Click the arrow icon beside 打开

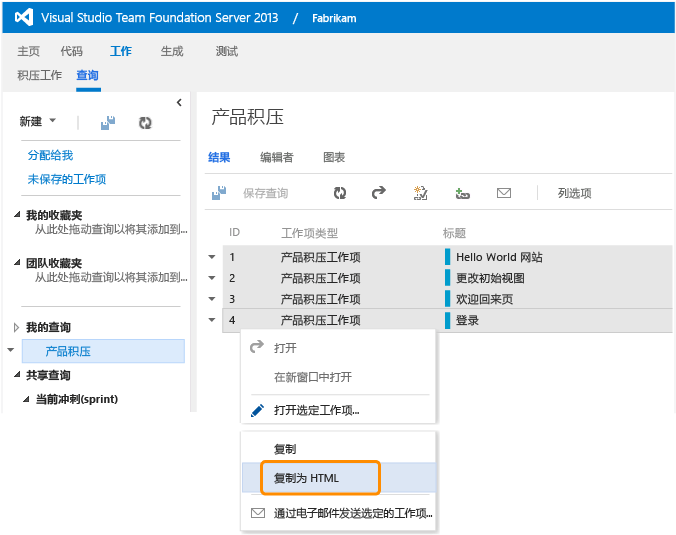(257, 347)
